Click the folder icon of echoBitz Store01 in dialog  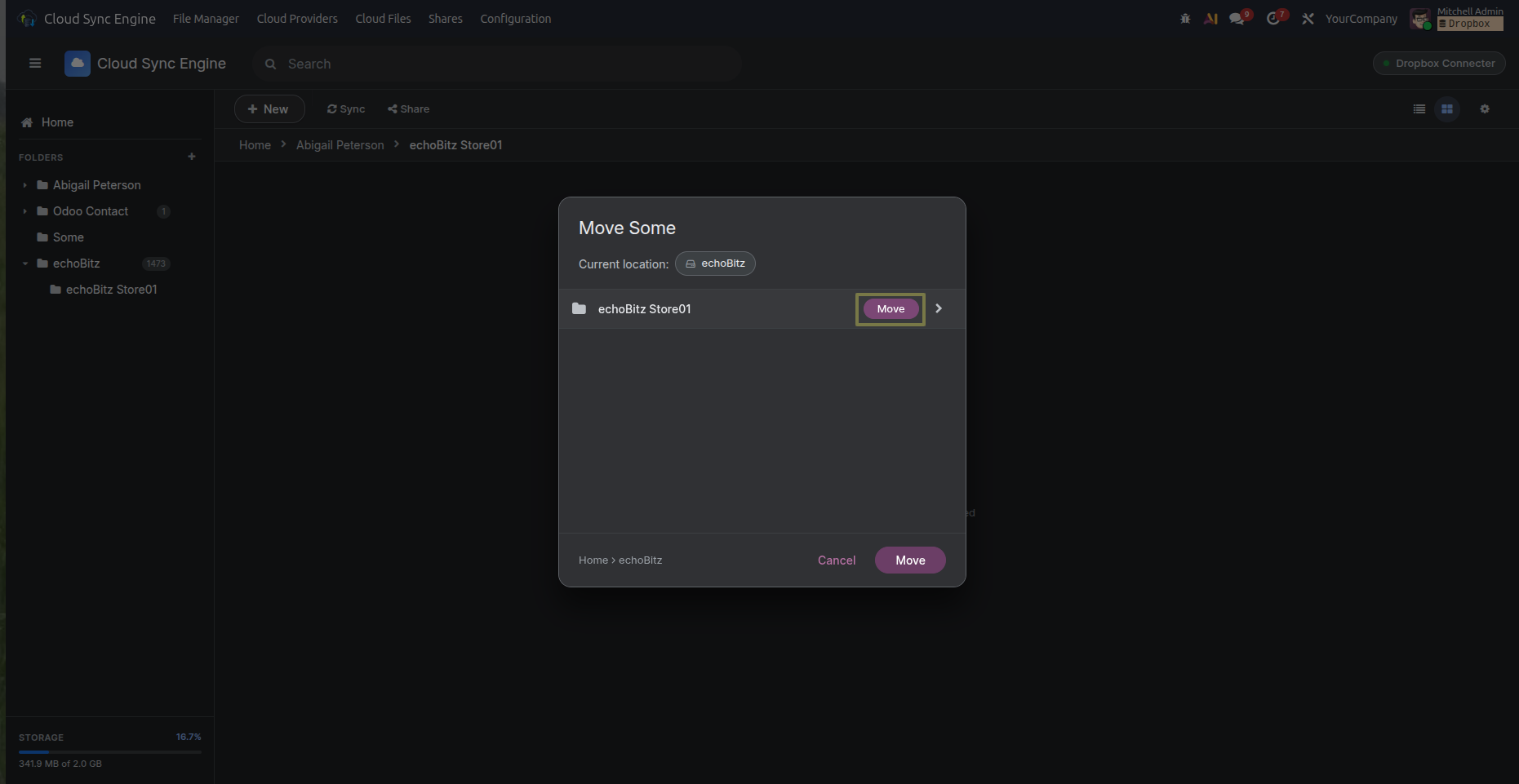pyautogui.click(x=580, y=308)
